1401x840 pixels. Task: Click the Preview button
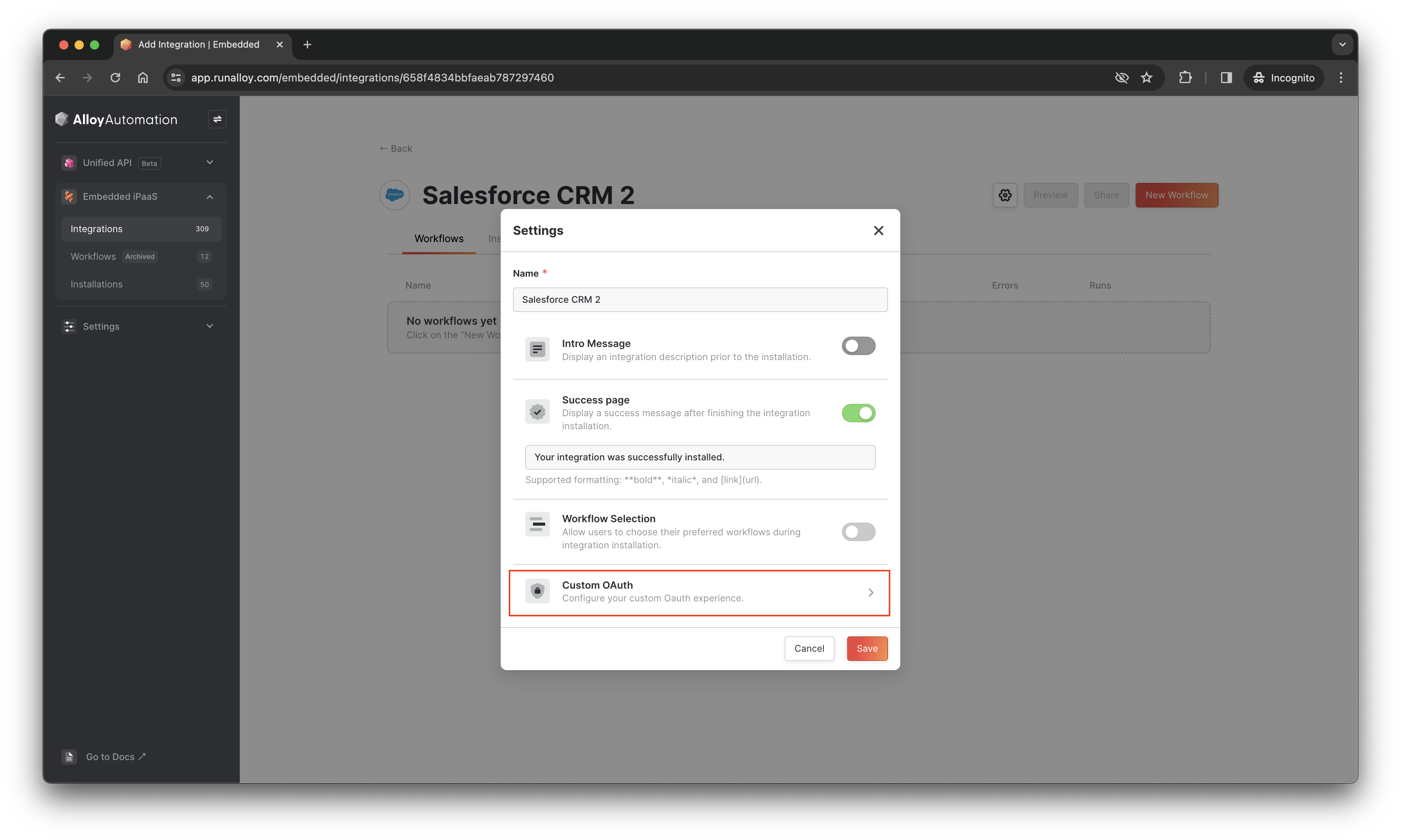click(1050, 195)
